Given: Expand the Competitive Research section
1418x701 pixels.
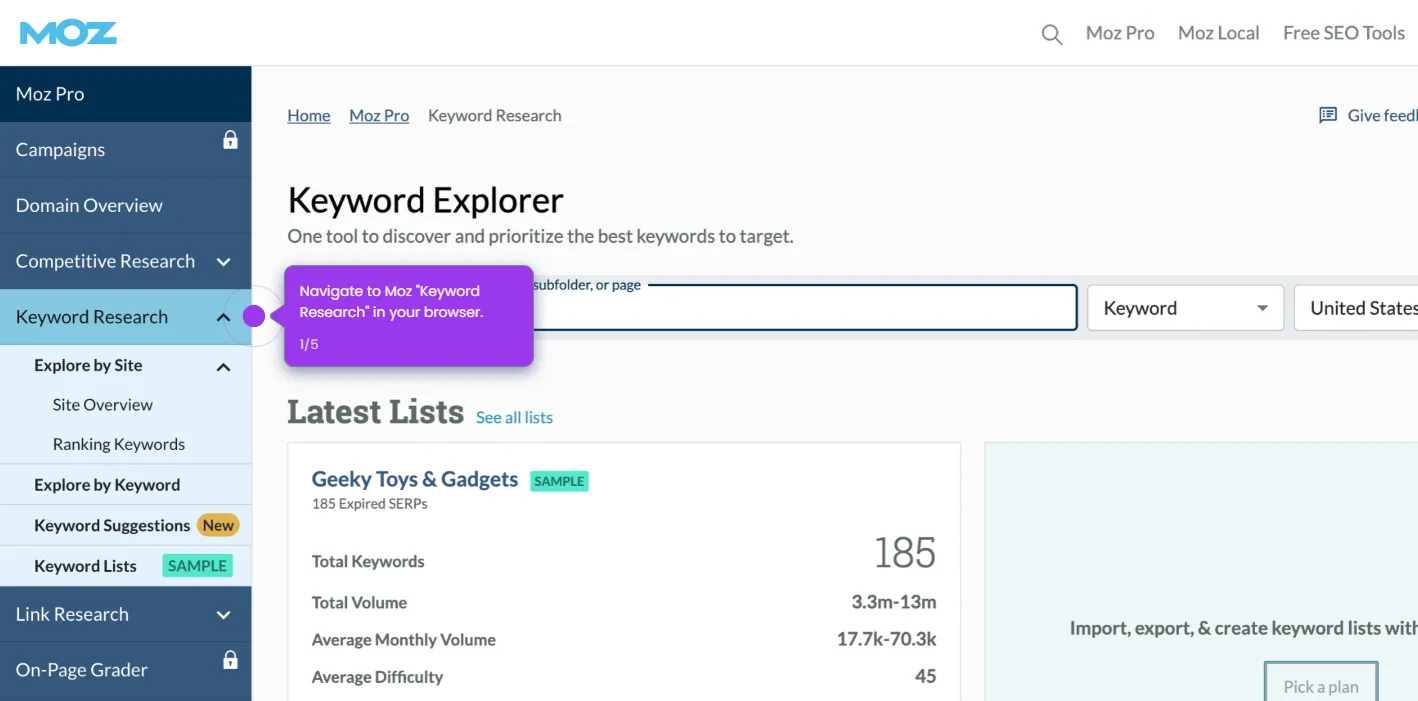Looking at the screenshot, I should click(224, 262).
